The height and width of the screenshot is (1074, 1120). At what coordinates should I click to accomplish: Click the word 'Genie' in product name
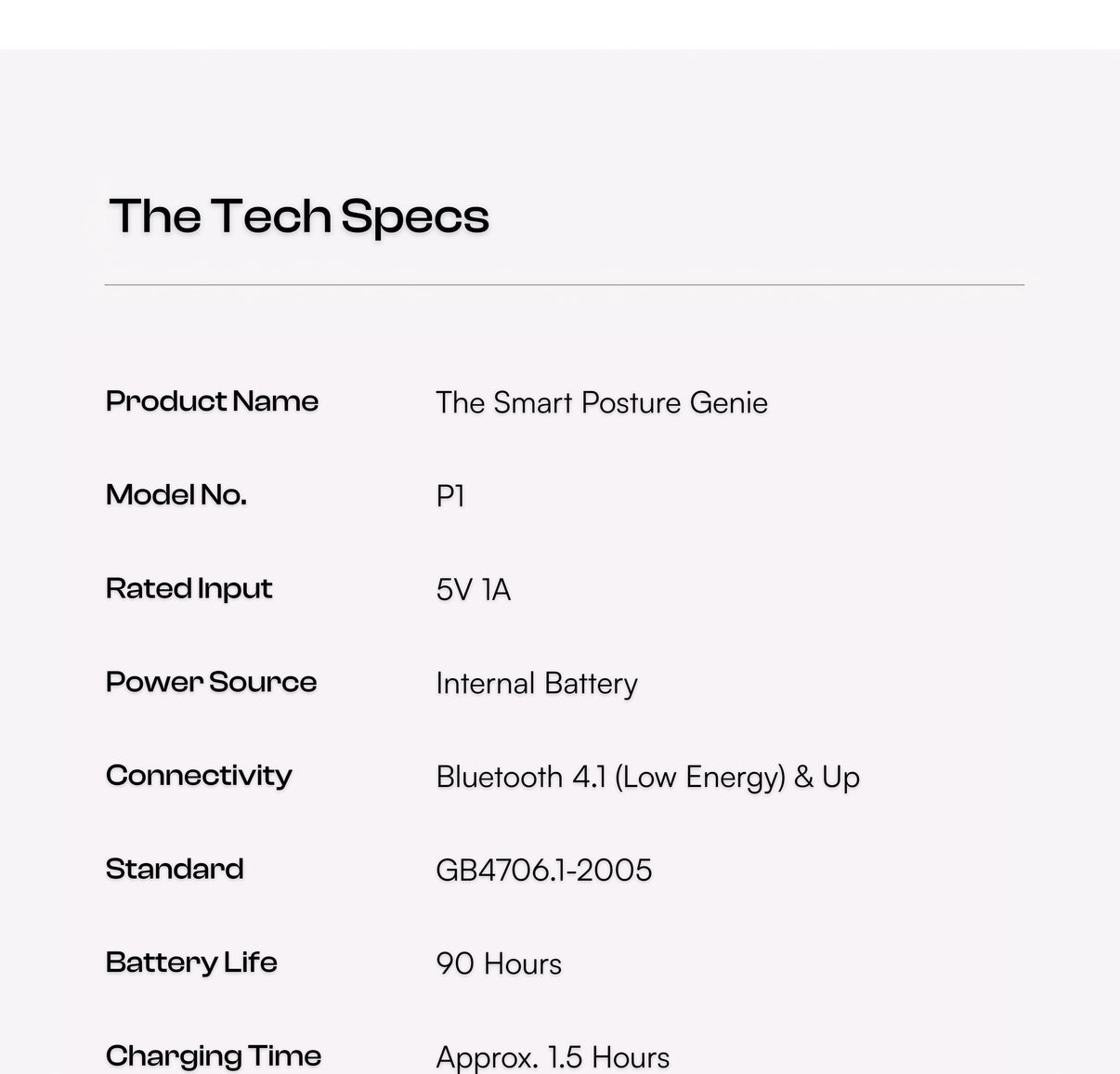coord(727,402)
